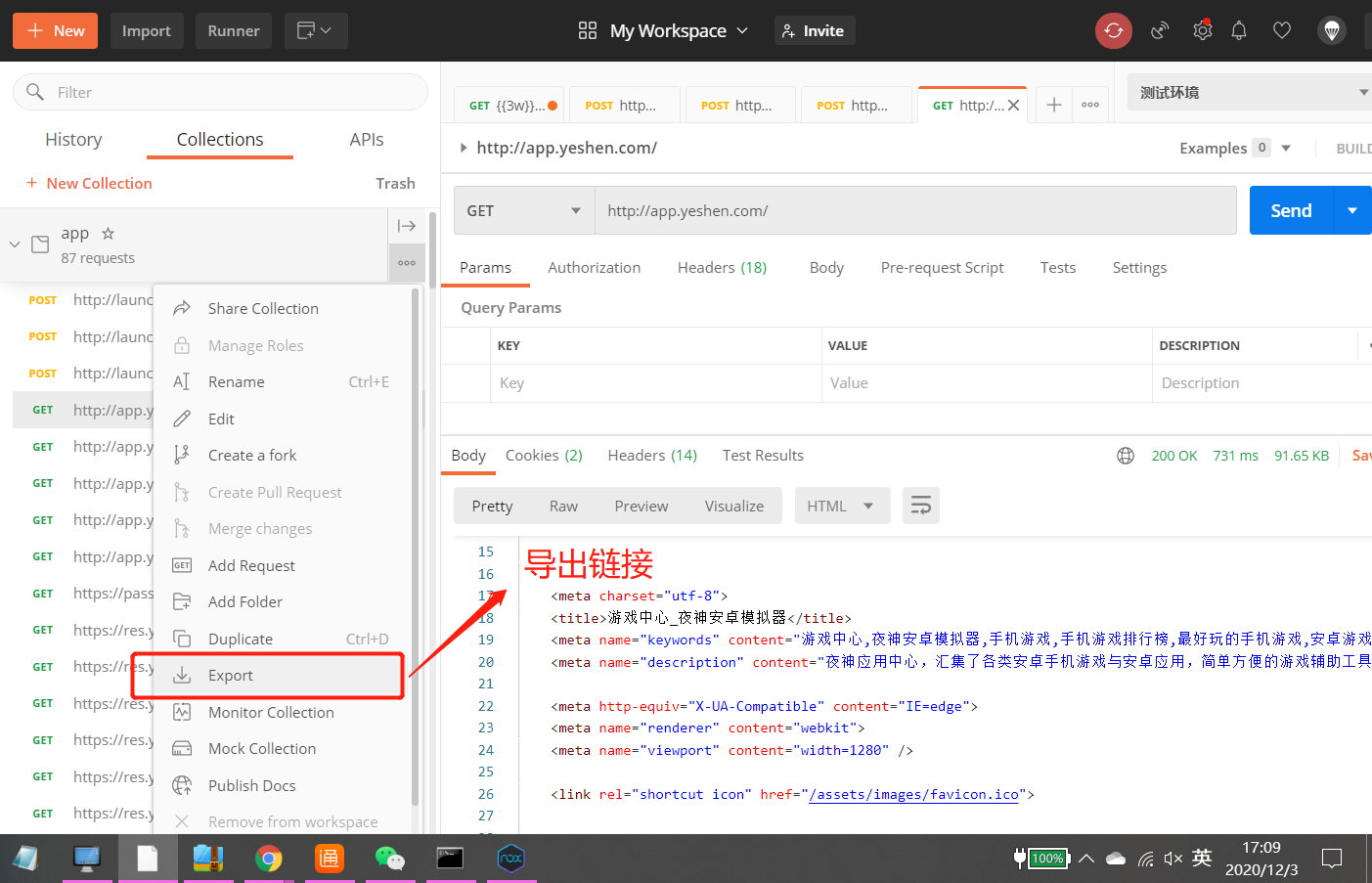Collapse app collection side pane arrow
Screen dimensions: 1372x883
click(407, 226)
